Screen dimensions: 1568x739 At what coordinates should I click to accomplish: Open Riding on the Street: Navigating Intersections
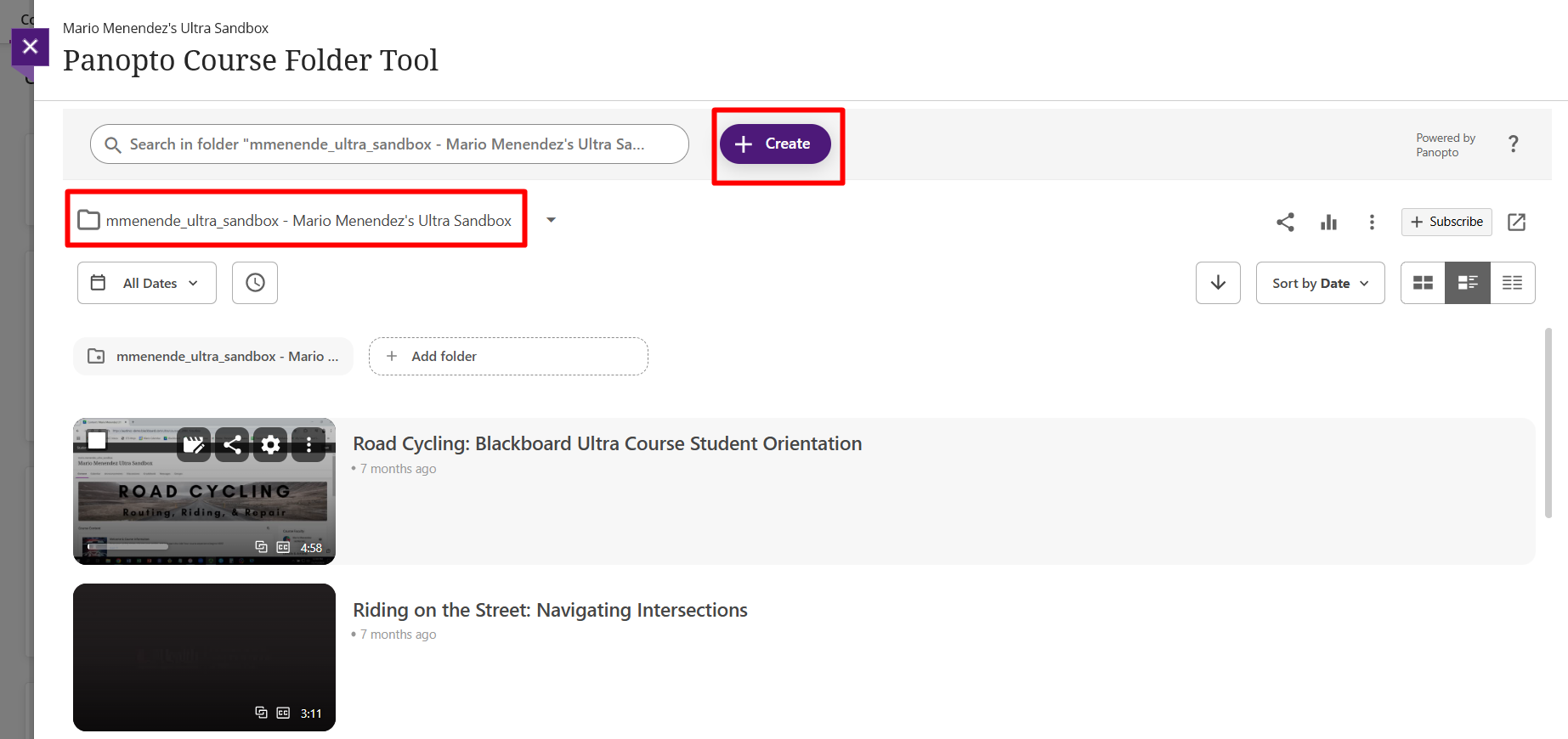coord(550,610)
